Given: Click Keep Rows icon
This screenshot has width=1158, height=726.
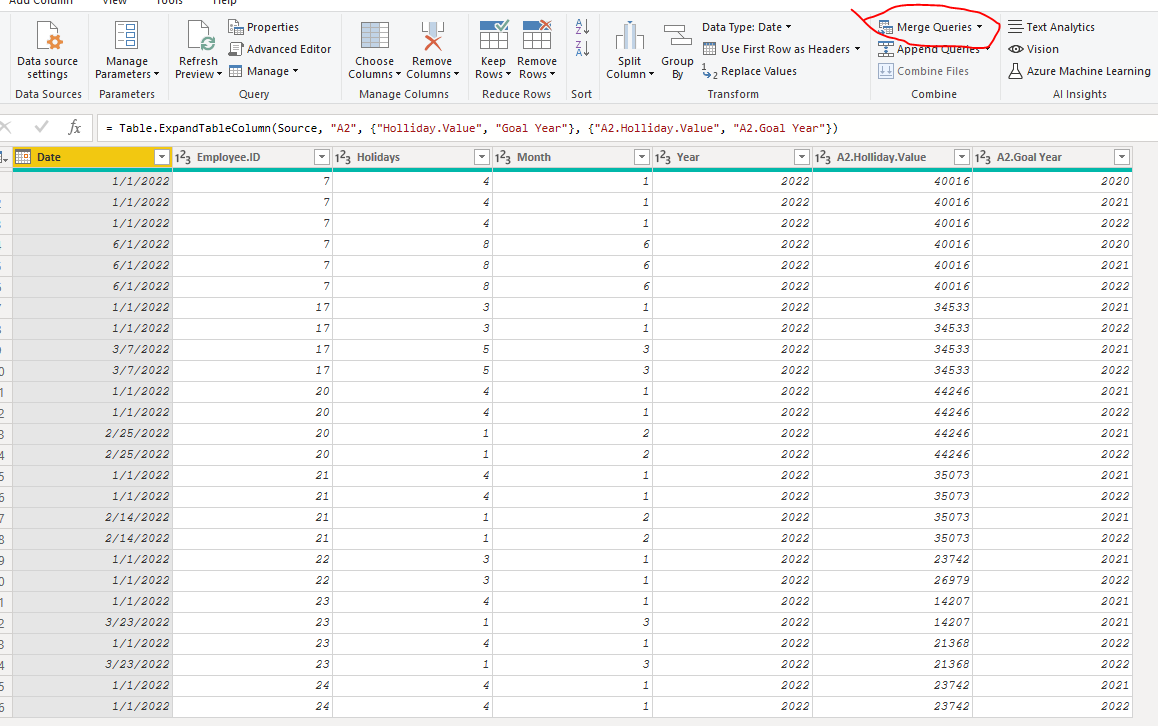Looking at the screenshot, I should (x=493, y=35).
